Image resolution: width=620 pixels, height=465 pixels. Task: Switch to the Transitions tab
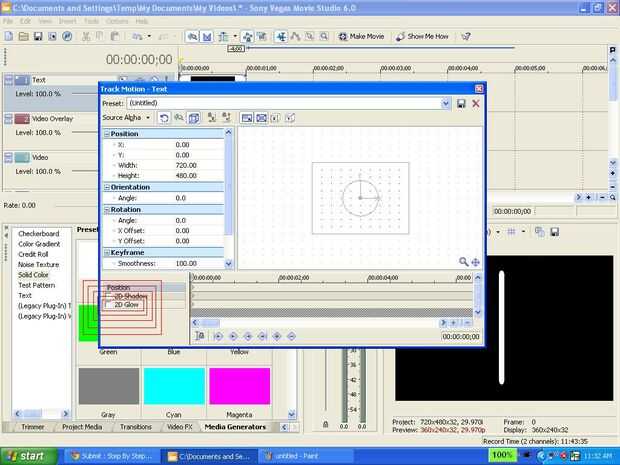(136, 427)
